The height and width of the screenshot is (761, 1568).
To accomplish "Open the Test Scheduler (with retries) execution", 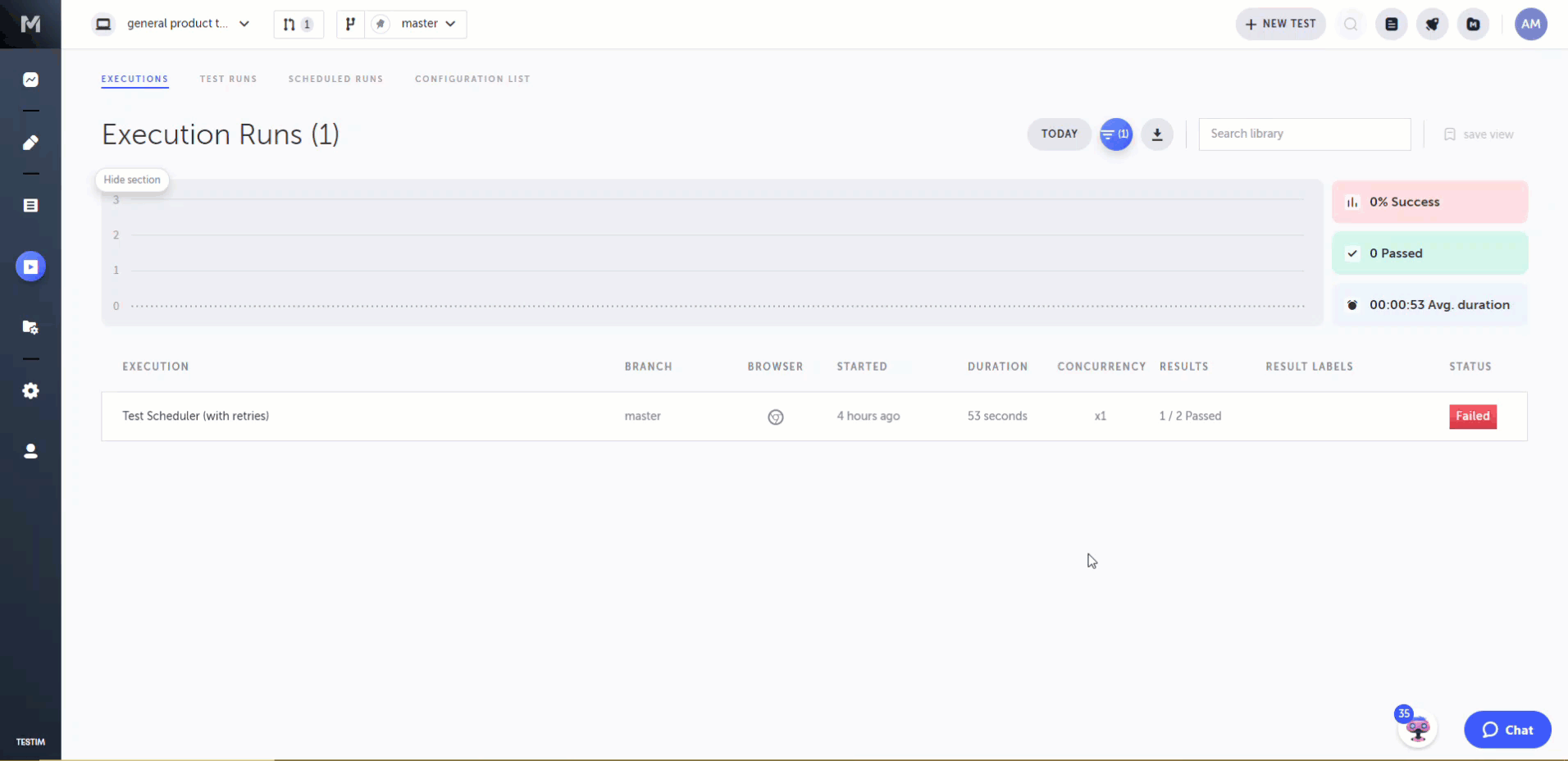I will click(x=195, y=416).
